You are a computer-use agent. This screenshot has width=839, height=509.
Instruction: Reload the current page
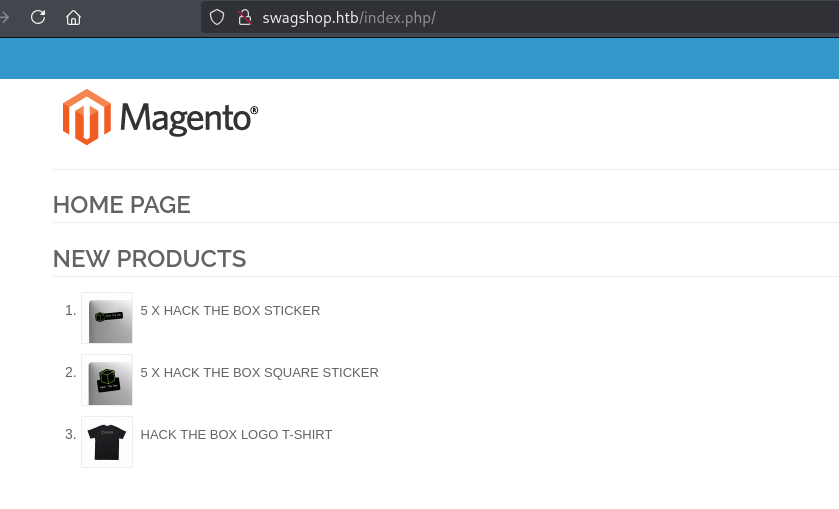(38, 17)
